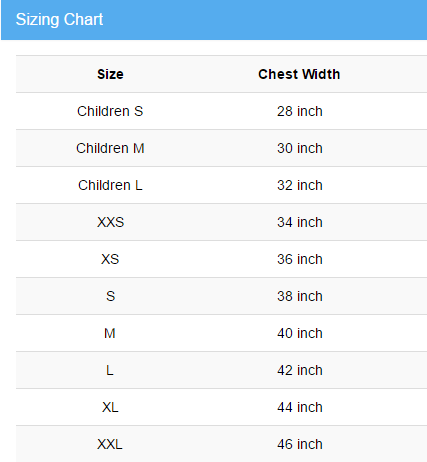Click the 34 inch measurement cell
This screenshot has height=462, width=427.
click(x=300, y=222)
